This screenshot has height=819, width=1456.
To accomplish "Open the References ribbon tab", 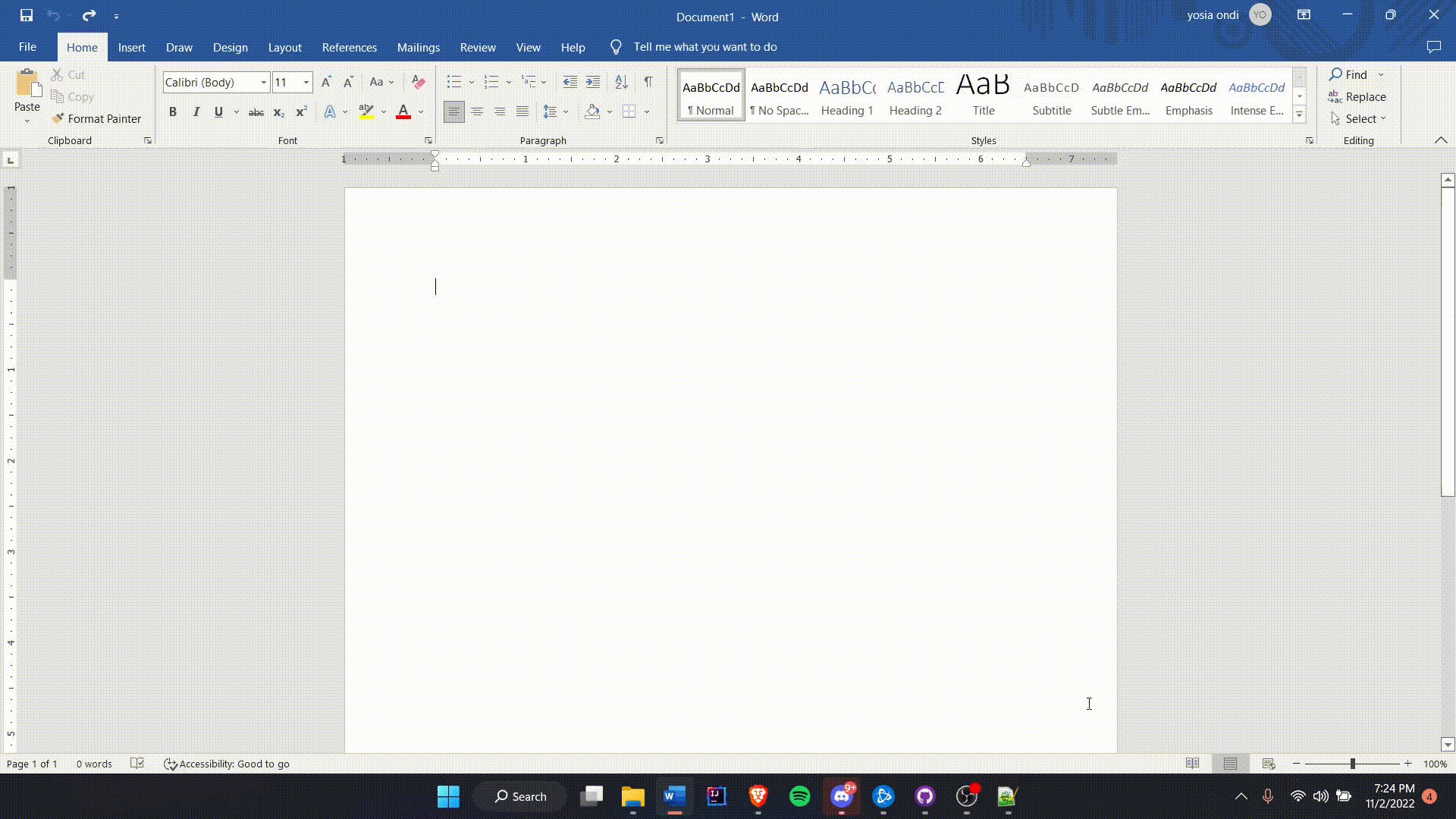I will click(349, 47).
